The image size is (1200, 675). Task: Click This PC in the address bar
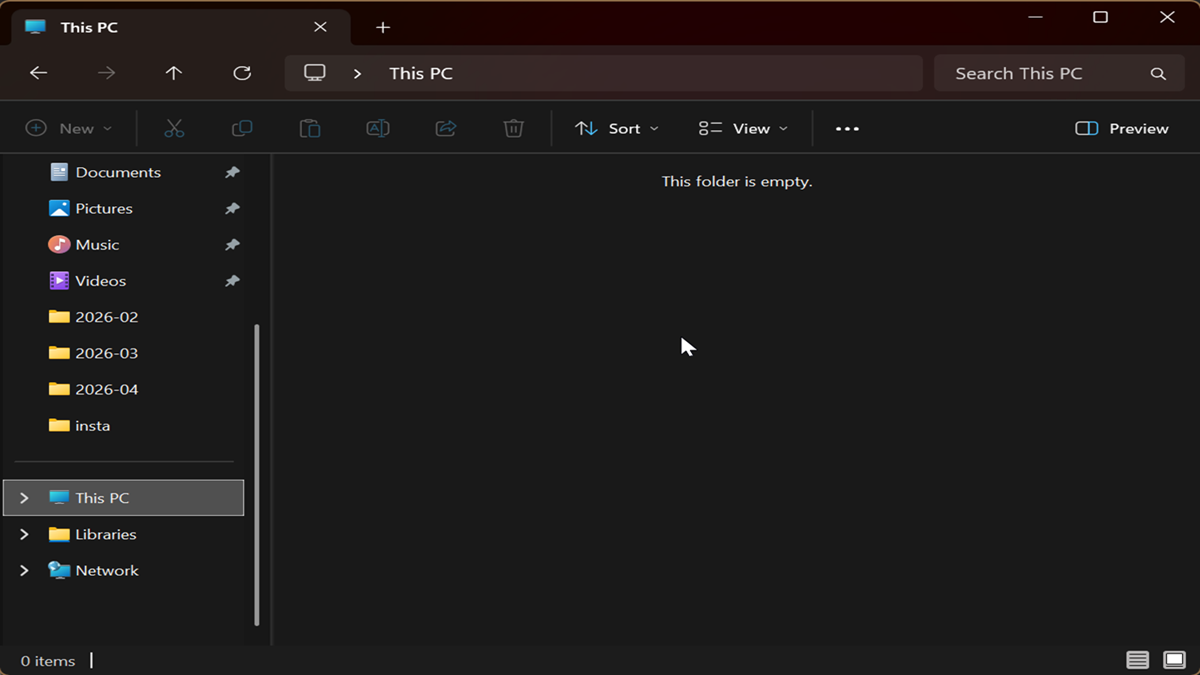pos(421,73)
